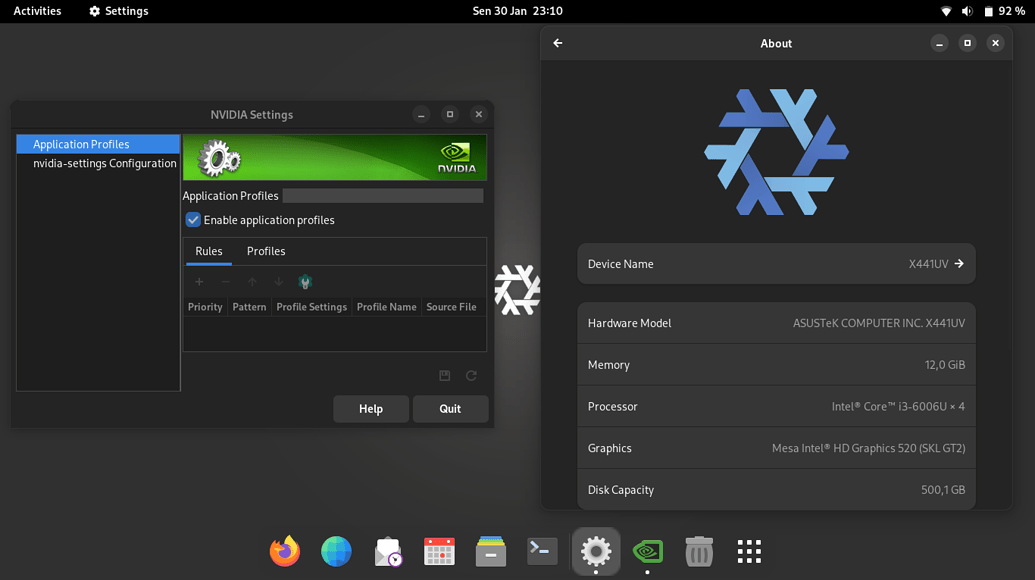The height and width of the screenshot is (580, 1035).
Task: Add a new rule with the plus icon
Action: tap(198, 282)
